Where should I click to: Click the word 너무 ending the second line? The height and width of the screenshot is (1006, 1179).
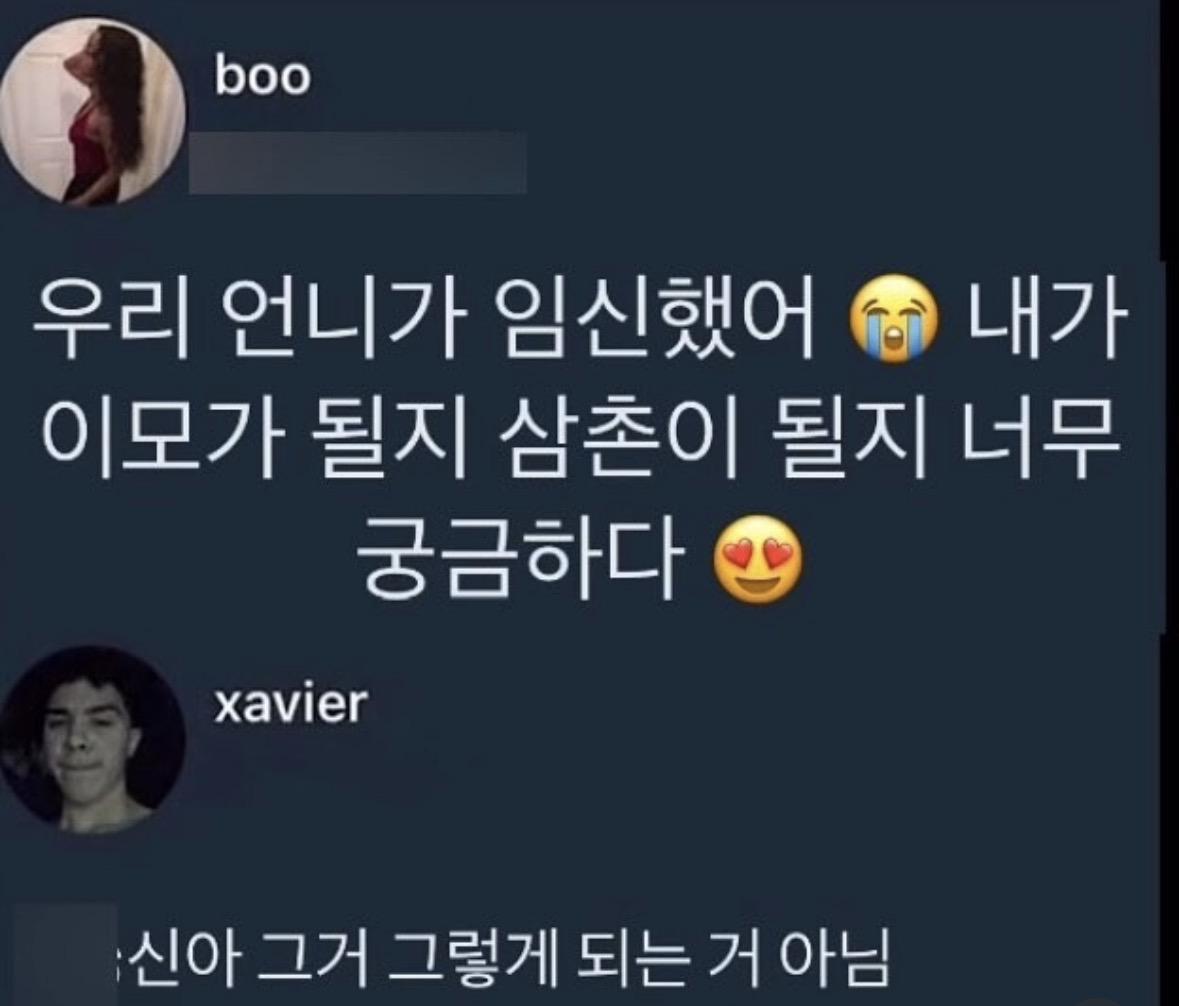click(x=1038, y=441)
